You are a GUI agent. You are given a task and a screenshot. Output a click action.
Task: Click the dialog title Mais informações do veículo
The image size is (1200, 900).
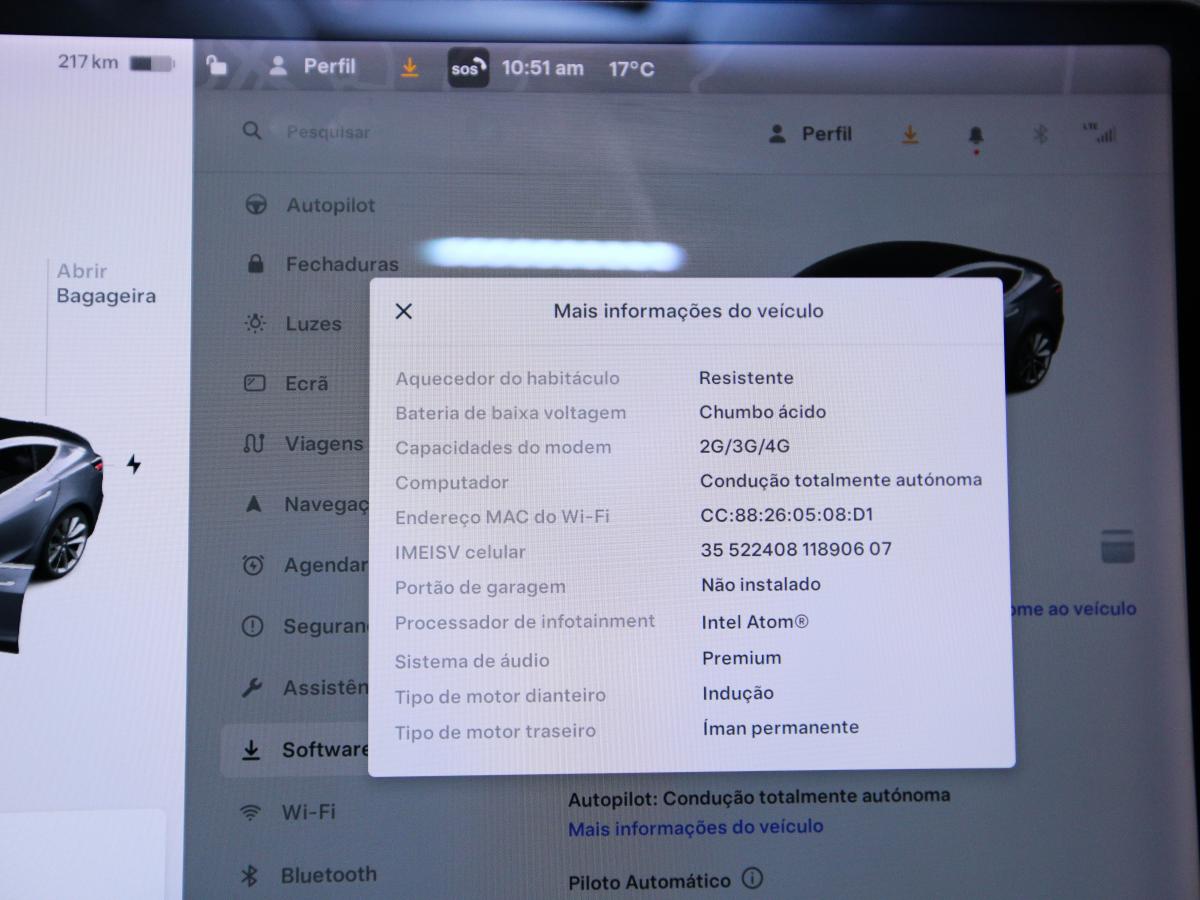689,311
